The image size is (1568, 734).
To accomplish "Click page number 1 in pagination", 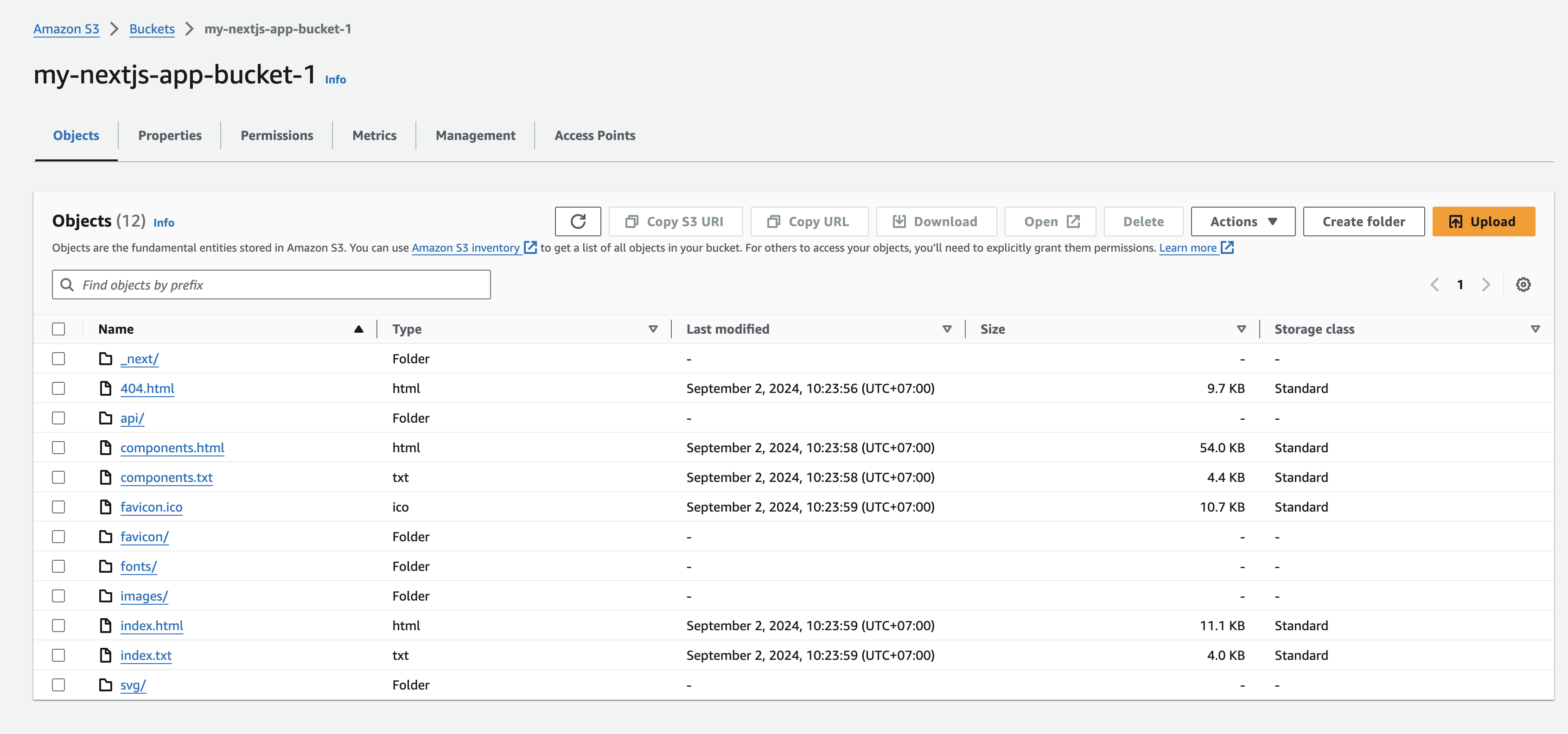I will [x=1460, y=285].
